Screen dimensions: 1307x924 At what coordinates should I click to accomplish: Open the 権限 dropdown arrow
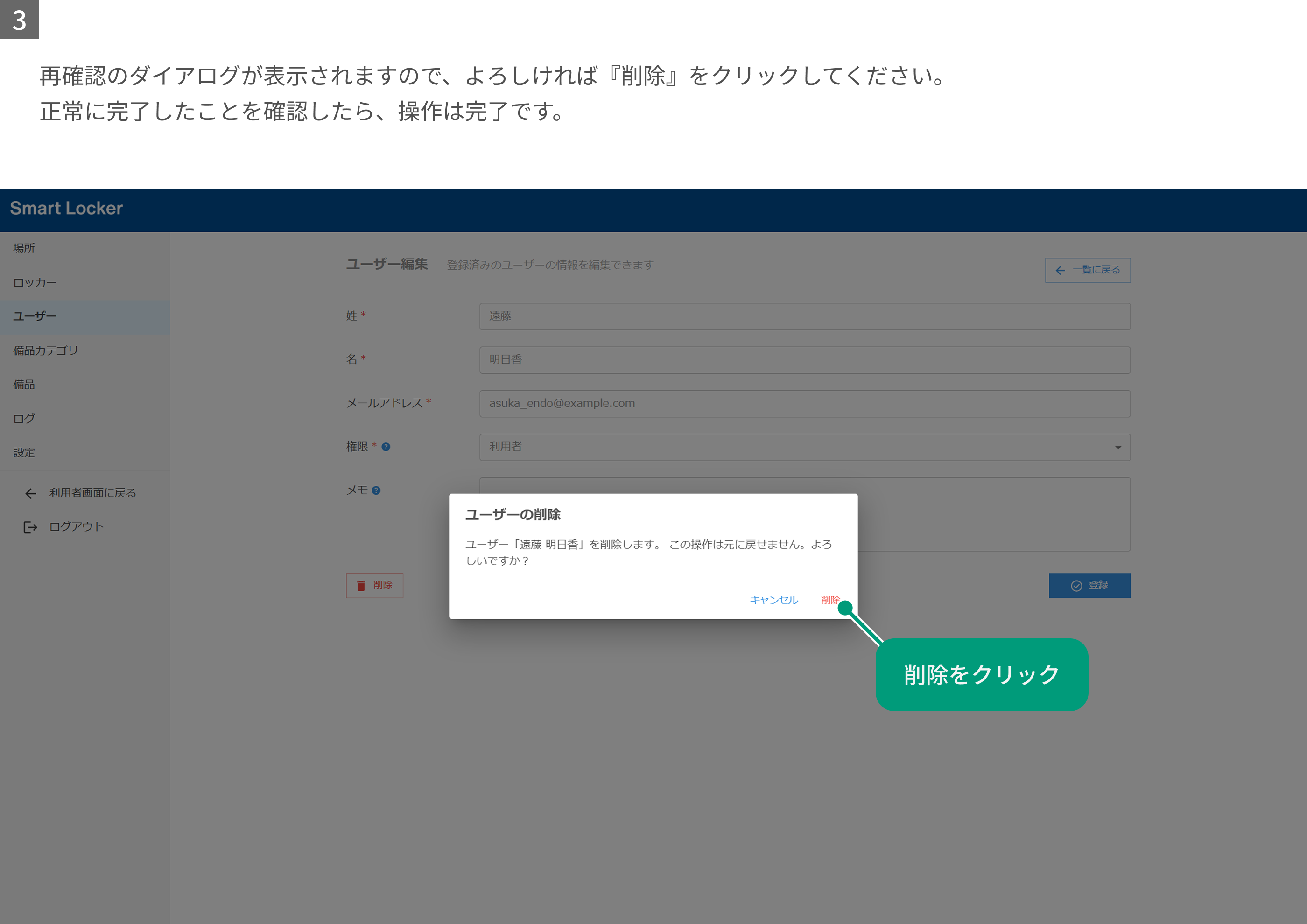pyautogui.click(x=1118, y=447)
